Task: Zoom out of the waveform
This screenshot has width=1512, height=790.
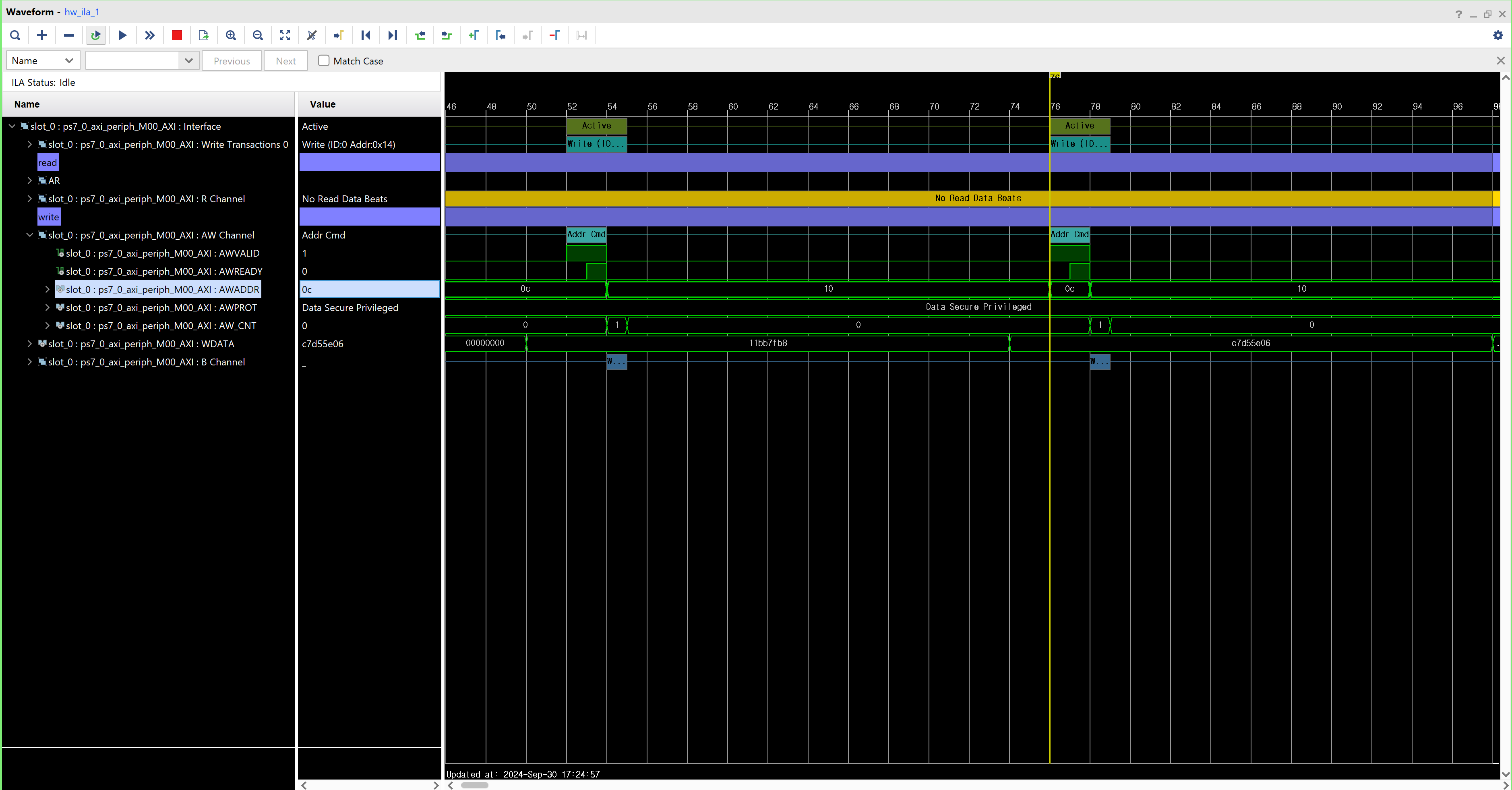Action: tap(258, 35)
